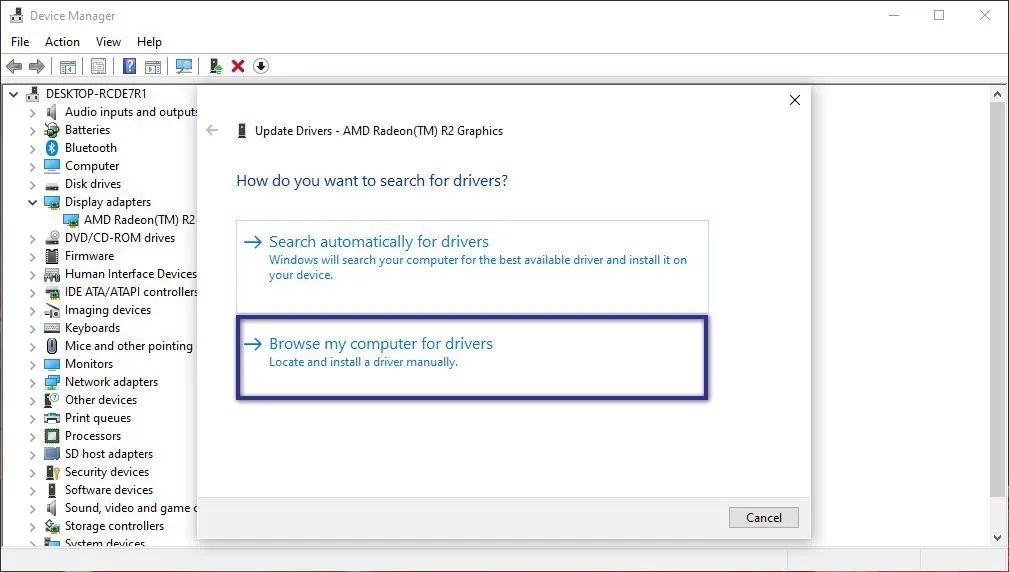Click the Update device driver green icon

pyautogui.click(x=216, y=66)
